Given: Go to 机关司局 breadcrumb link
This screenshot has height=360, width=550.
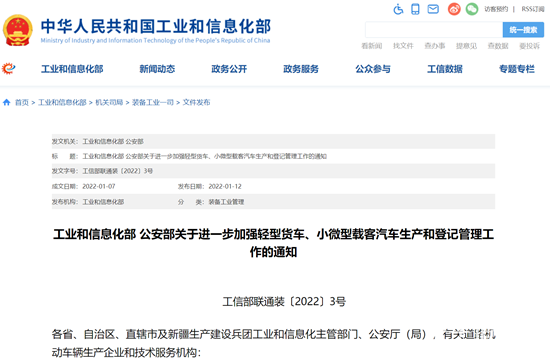Looking at the screenshot, I should pos(109,102).
